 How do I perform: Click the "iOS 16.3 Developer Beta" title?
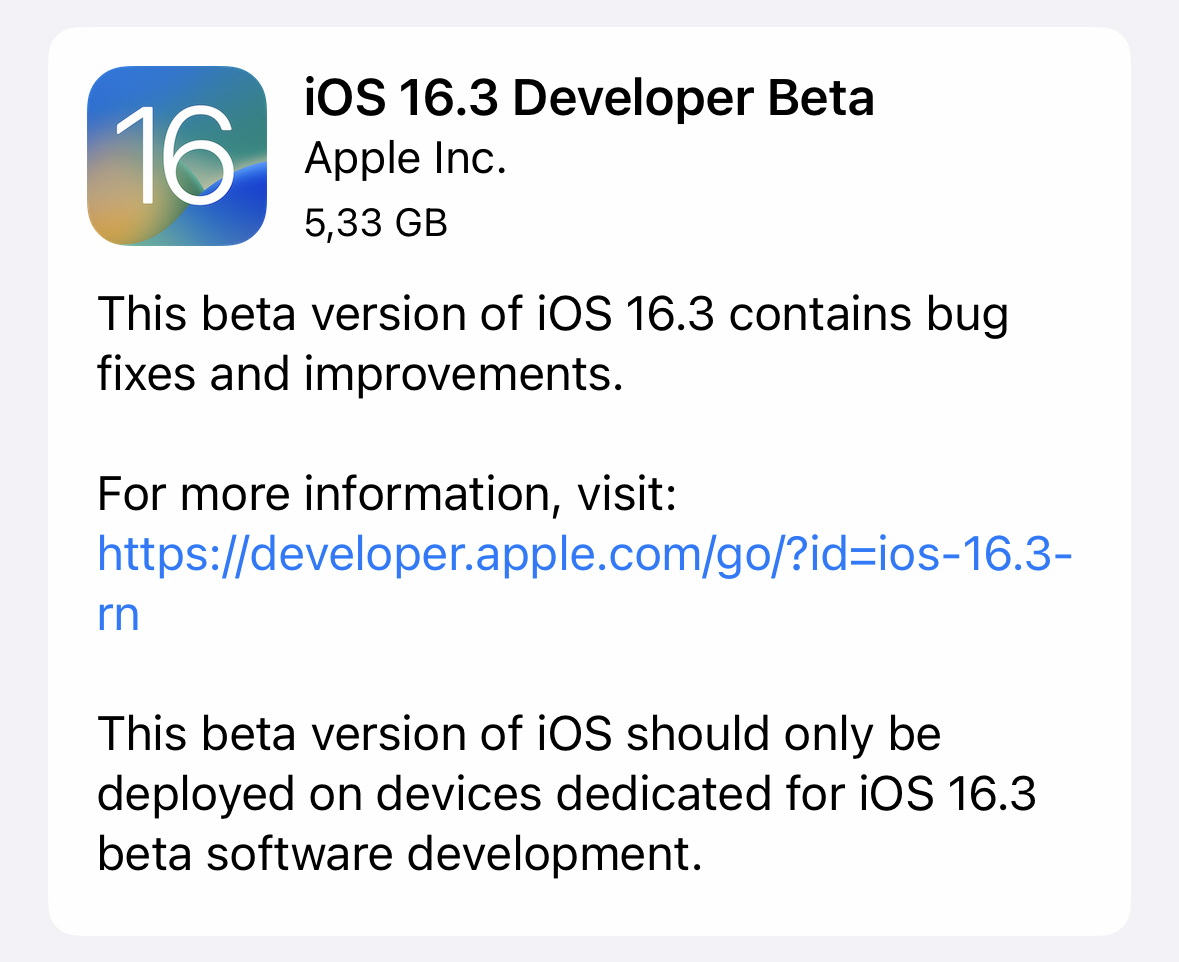[589, 99]
